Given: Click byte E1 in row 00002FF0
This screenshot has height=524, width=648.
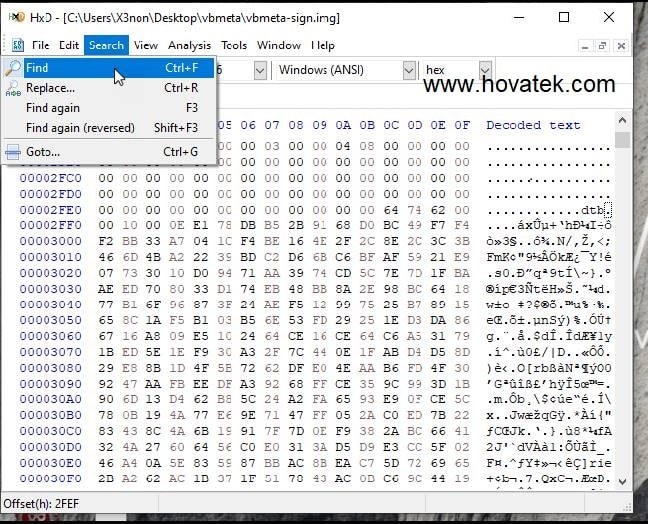Looking at the screenshot, I should point(201,225).
